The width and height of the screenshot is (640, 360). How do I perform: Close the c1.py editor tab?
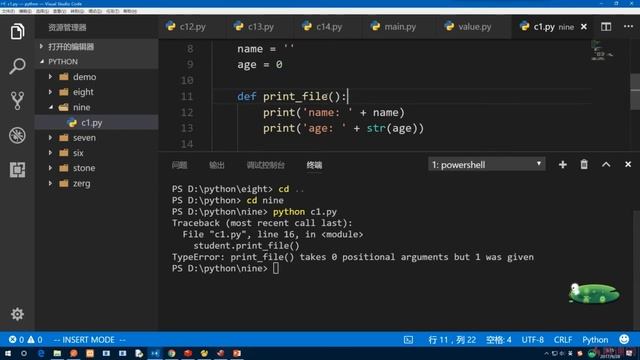pyautogui.click(x=584, y=27)
